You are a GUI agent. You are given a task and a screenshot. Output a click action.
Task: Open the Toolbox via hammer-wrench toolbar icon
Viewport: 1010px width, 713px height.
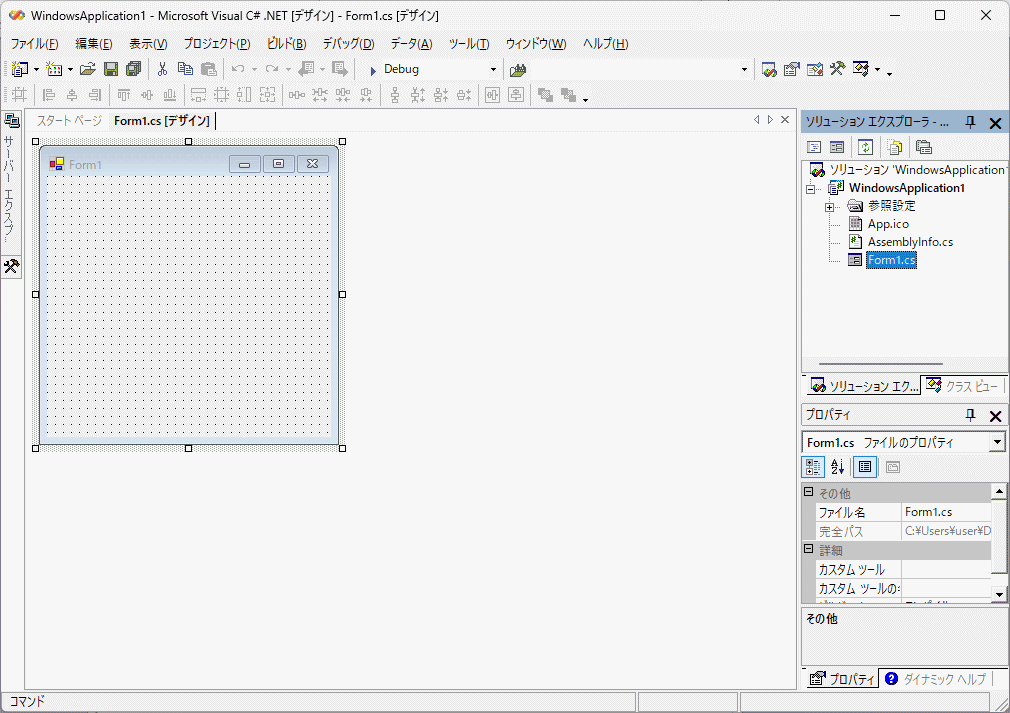(x=837, y=69)
